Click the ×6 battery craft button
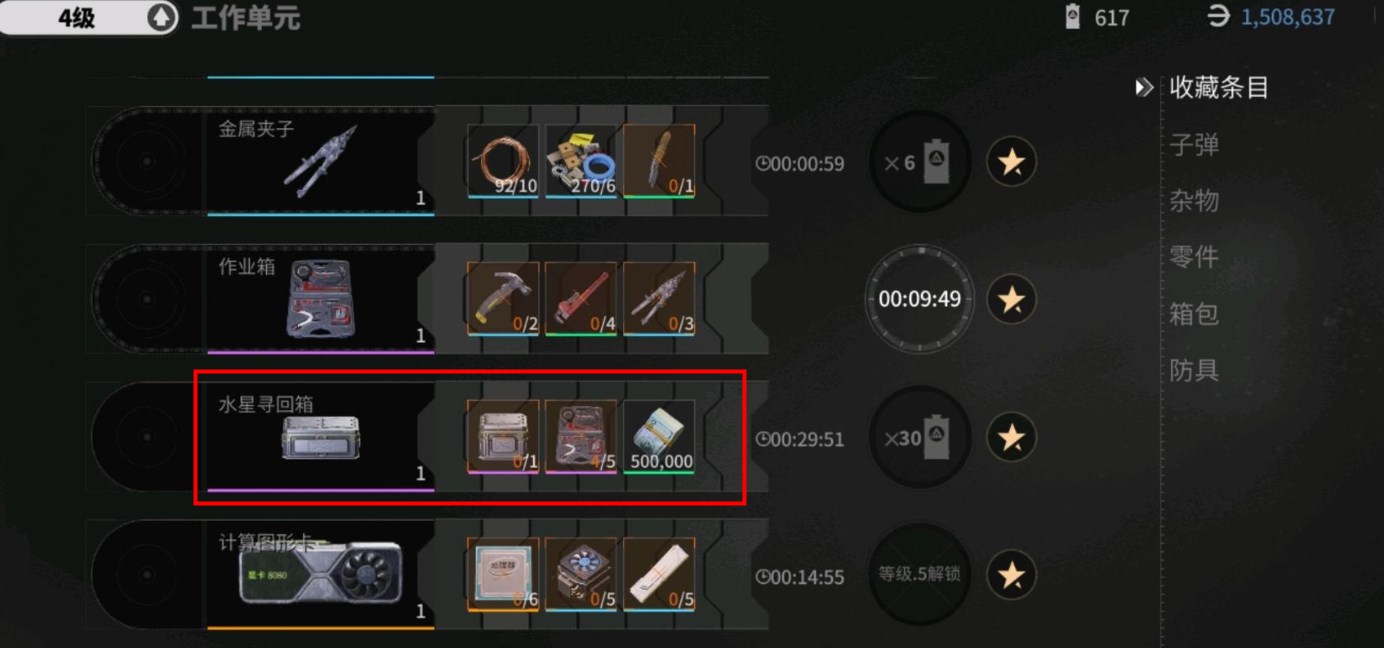 (x=920, y=162)
